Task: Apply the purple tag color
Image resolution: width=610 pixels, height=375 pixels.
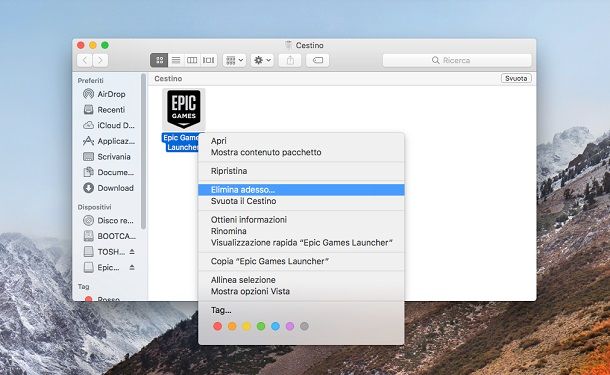Action: tap(290, 326)
